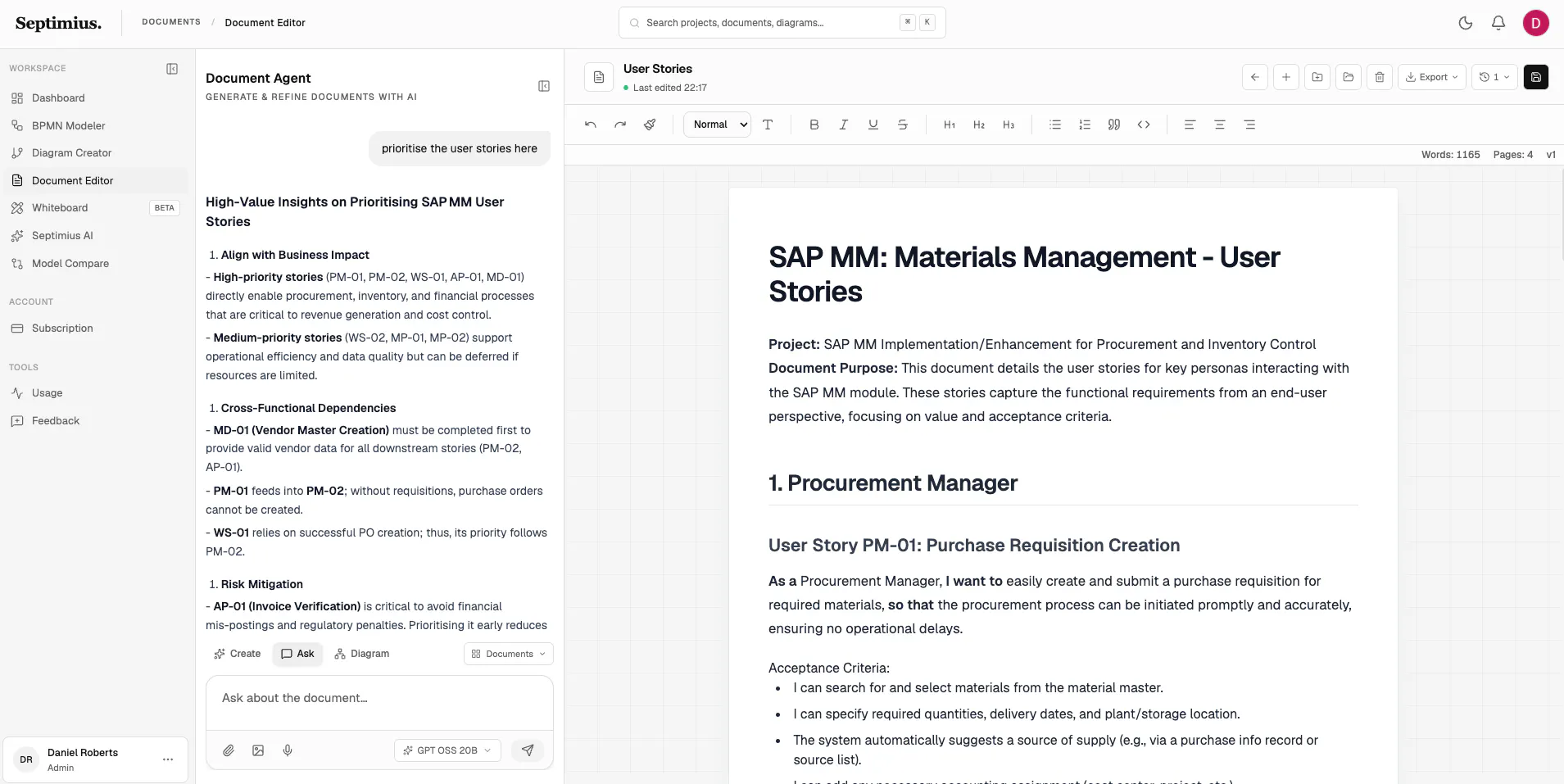The height and width of the screenshot is (784, 1564).
Task: Insert a blockquote from toolbar
Action: point(1113,125)
